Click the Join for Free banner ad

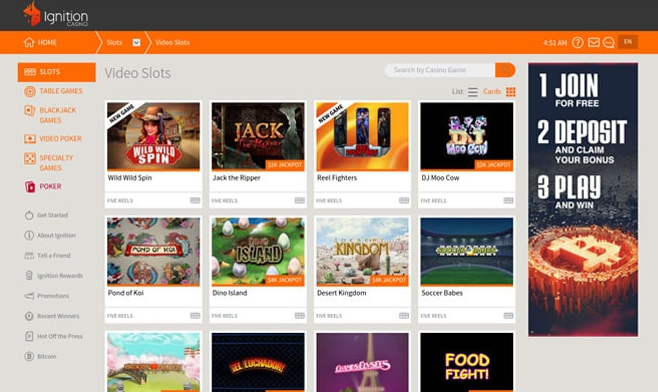click(x=583, y=199)
